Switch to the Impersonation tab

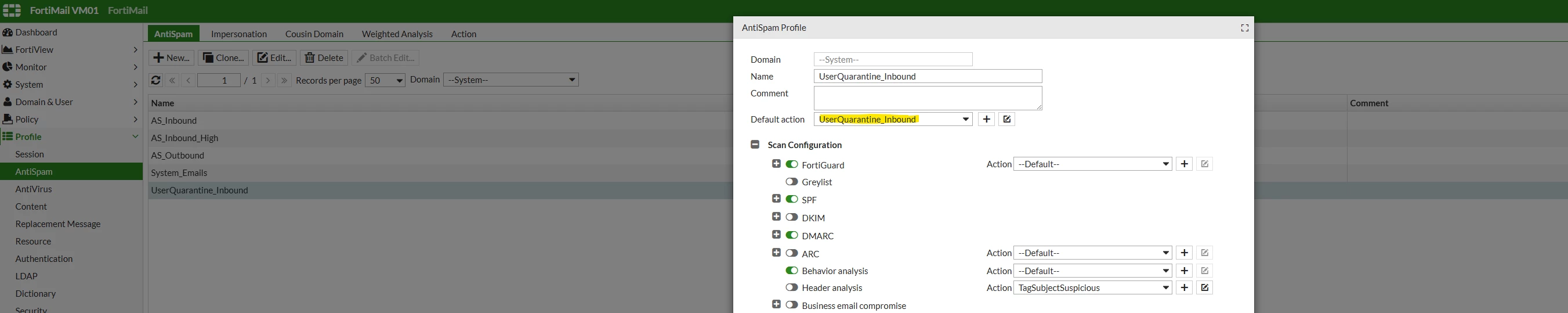point(238,34)
